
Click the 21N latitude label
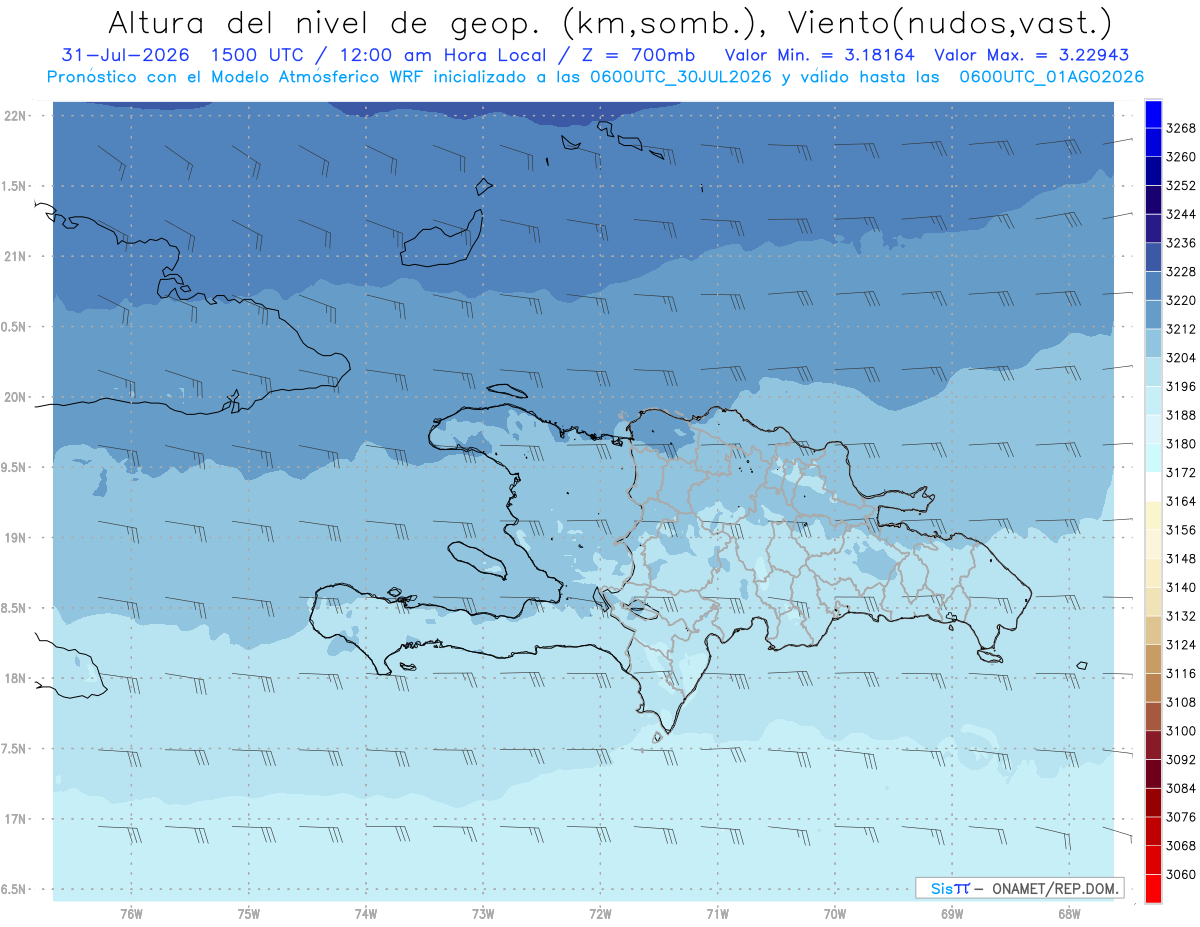pyautogui.click(x=15, y=257)
